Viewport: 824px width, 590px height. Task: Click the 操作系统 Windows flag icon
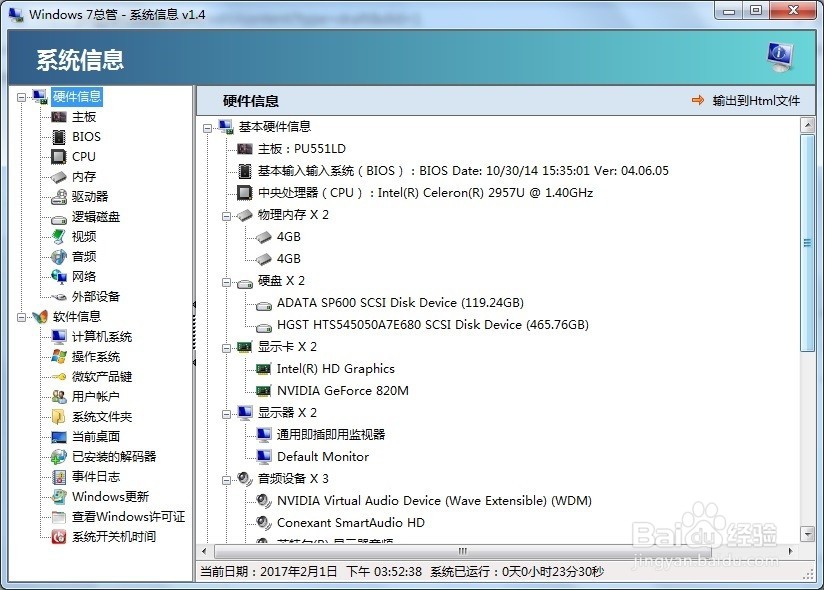tap(59, 356)
